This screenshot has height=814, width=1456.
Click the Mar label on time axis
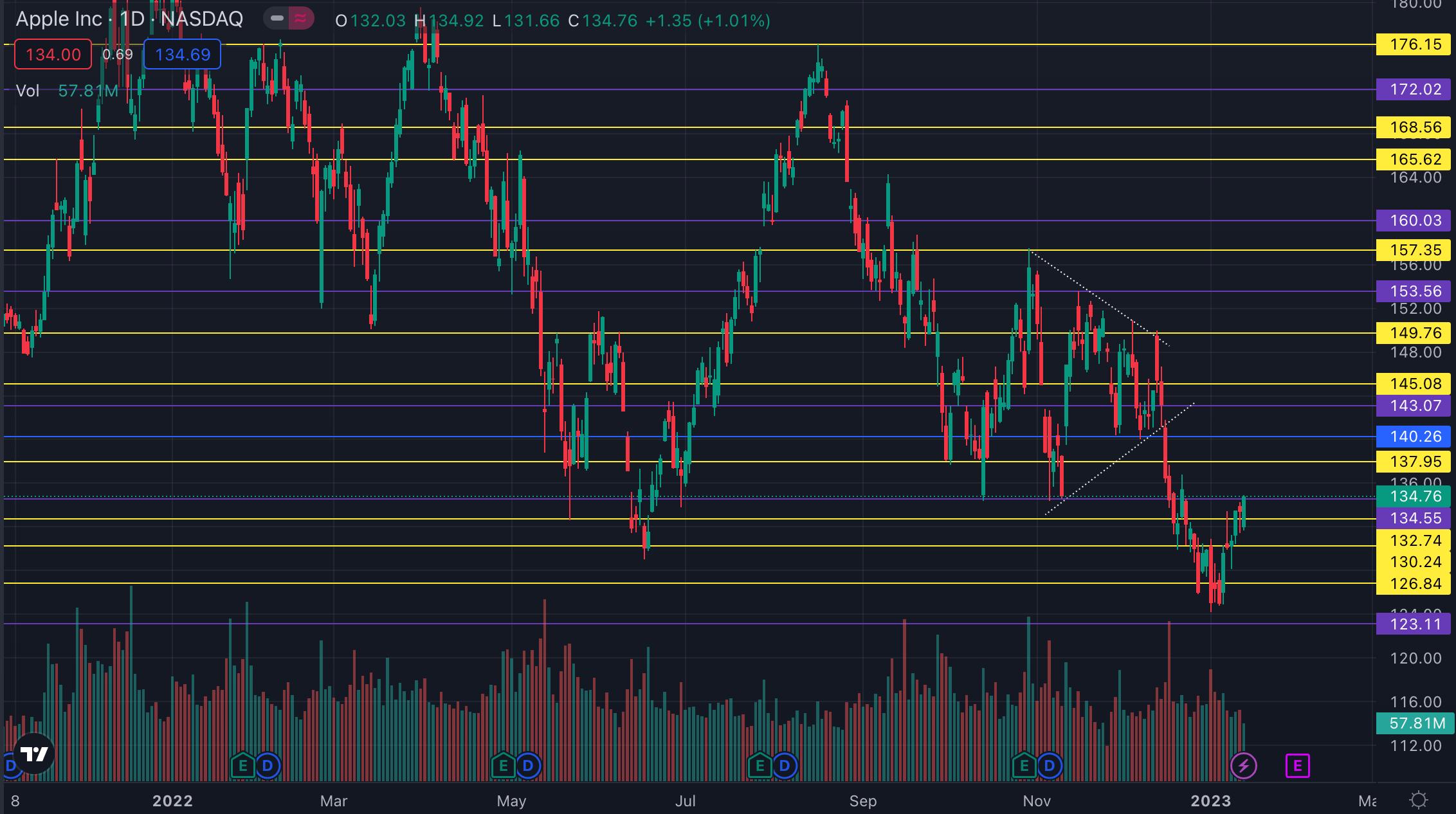[334, 800]
